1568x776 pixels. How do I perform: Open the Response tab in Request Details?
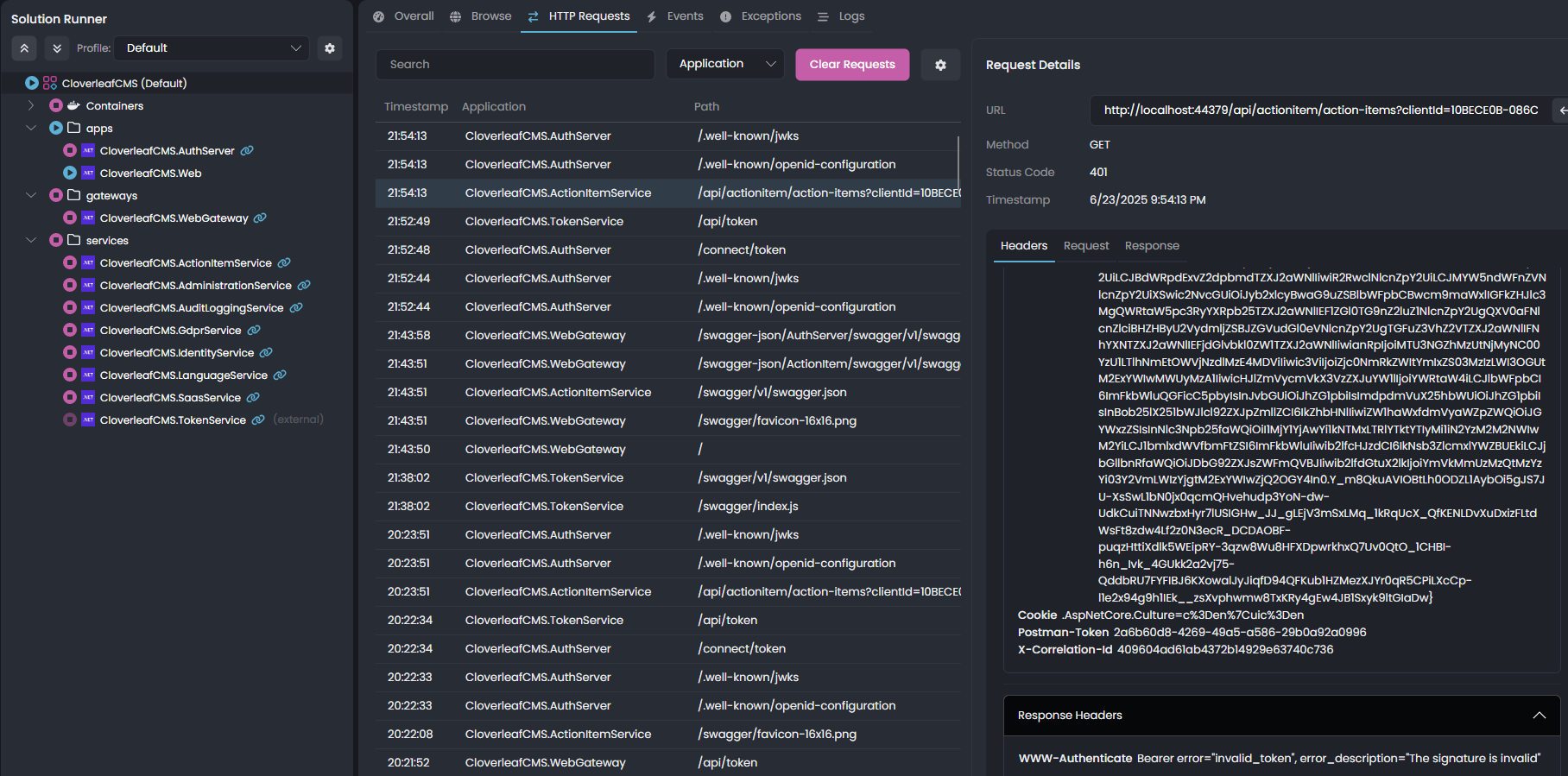[x=1151, y=246]
